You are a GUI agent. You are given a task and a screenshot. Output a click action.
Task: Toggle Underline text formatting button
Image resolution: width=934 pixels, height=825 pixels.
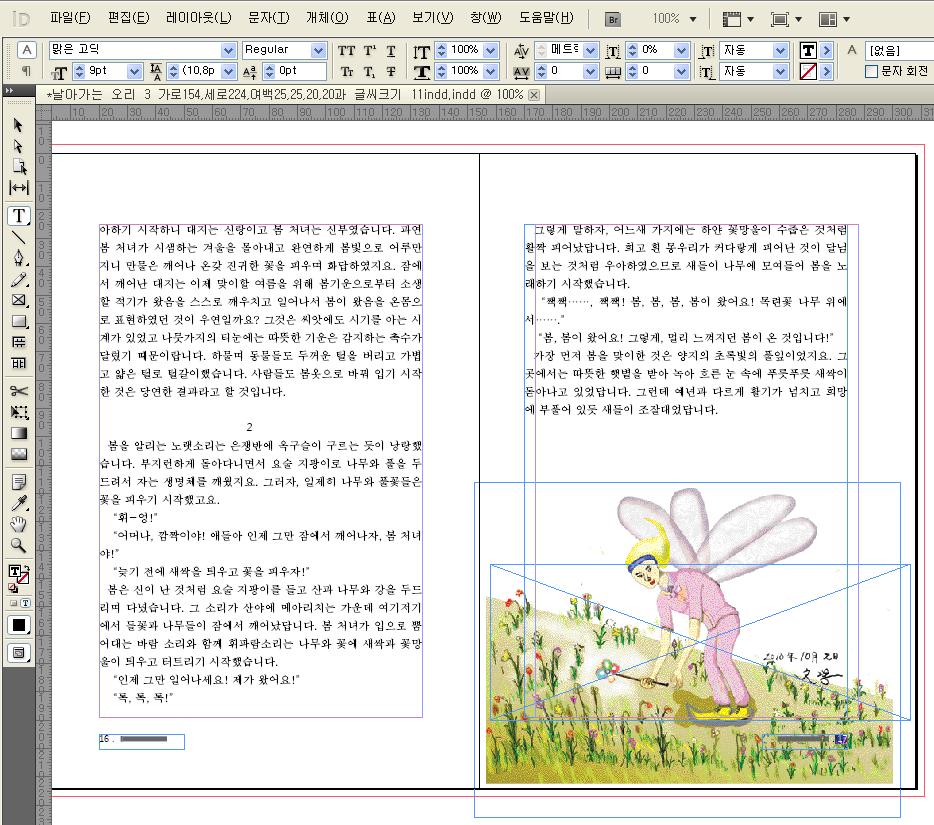pos(390,50)
